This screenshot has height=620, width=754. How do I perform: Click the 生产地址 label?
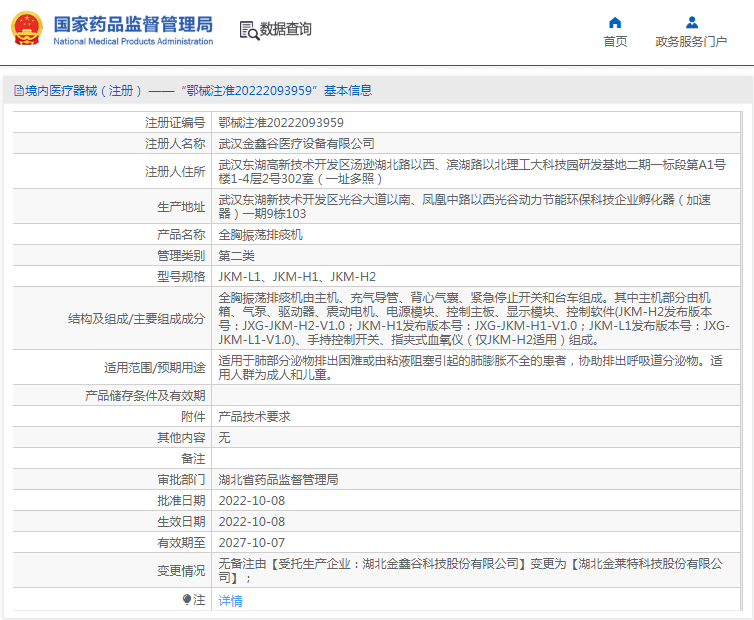coord(181,207)
